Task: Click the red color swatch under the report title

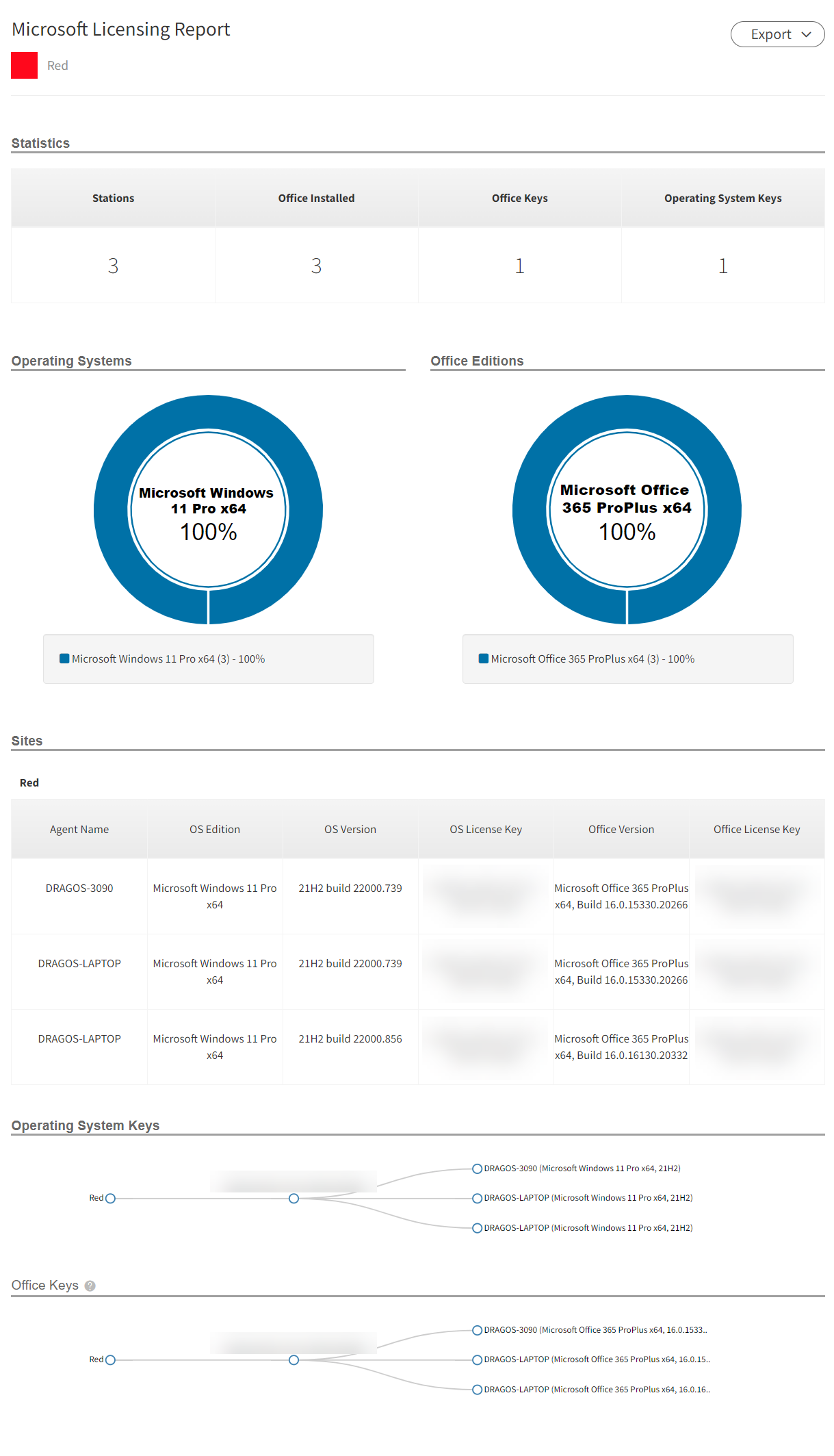Action: point(25,66)
